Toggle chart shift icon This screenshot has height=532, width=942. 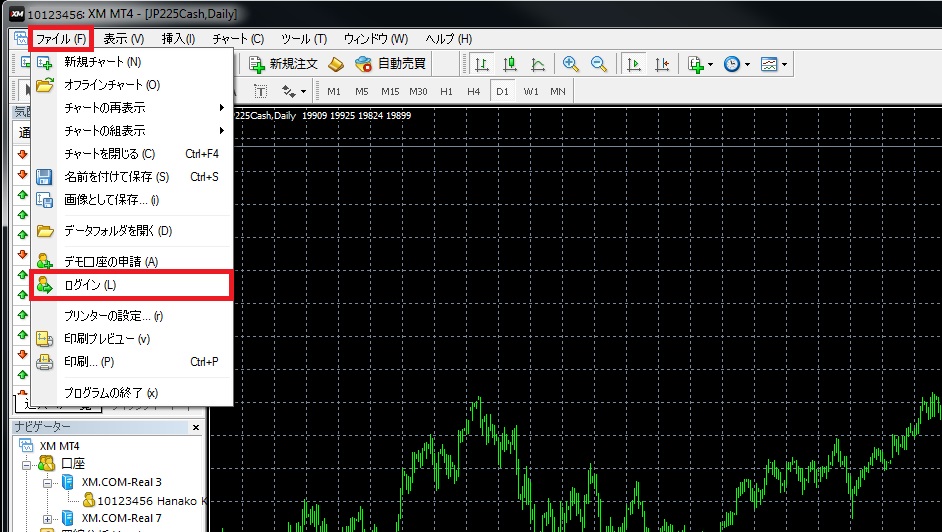click(662, 64)
